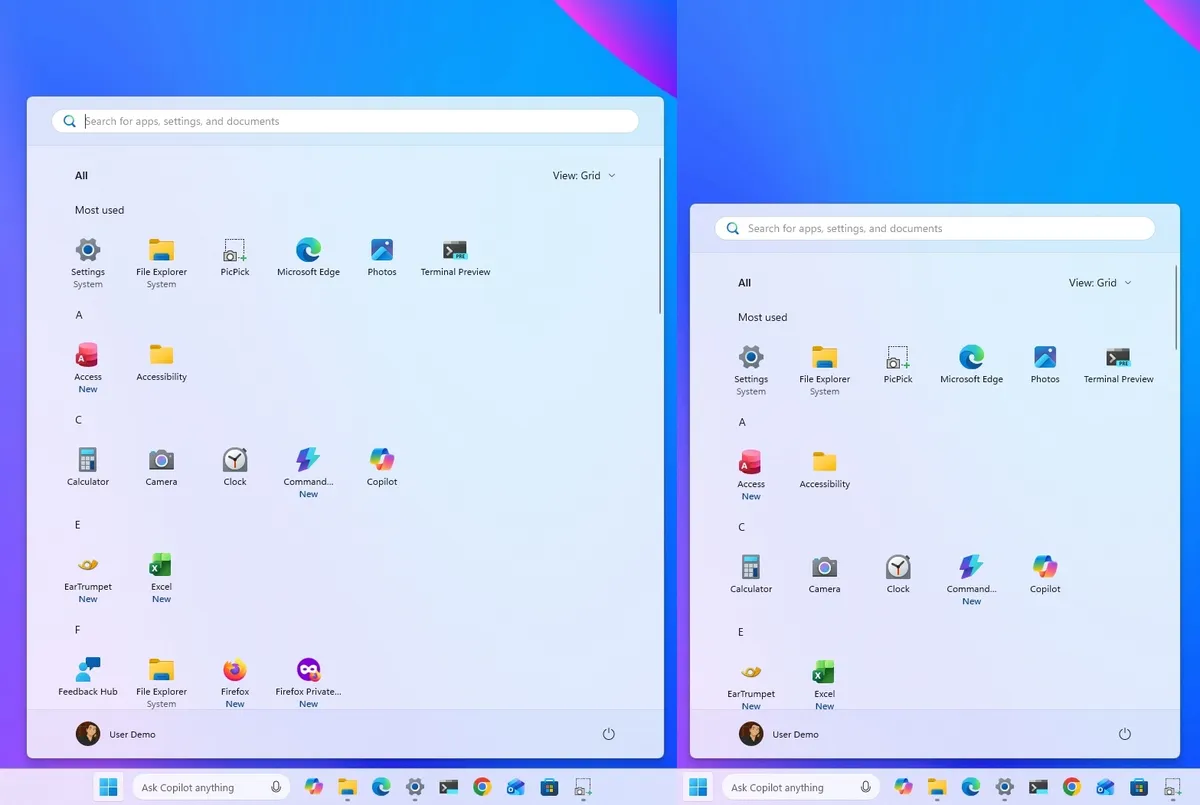Screen dimensions: 1200x805
Task: Open PicPick in the left Start menu
Action: coord(235,257)
